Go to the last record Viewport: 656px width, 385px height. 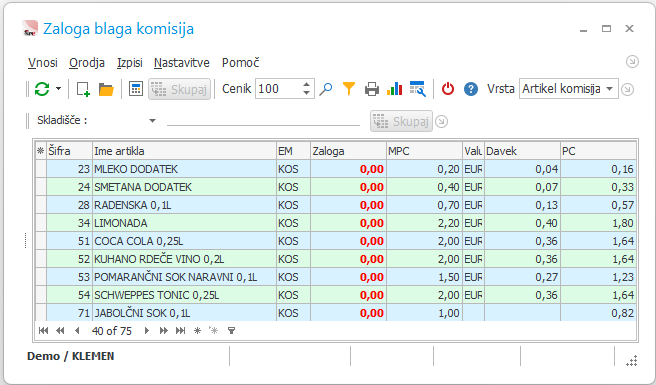pyautogui.click(x=180, y=331)
